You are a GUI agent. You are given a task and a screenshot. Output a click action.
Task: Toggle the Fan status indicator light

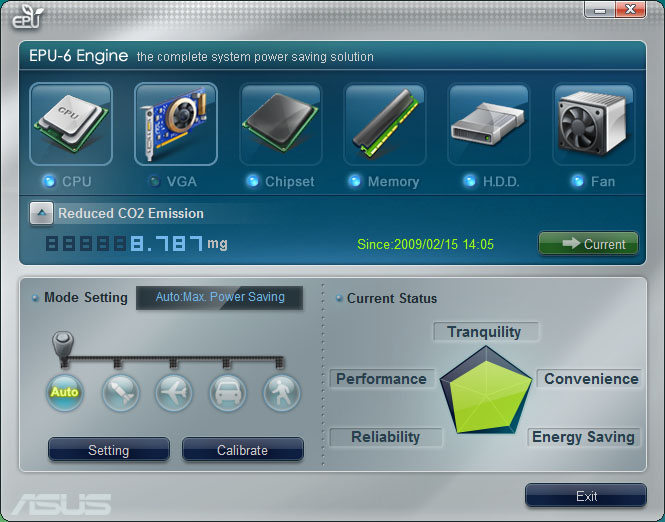[577, 182]
